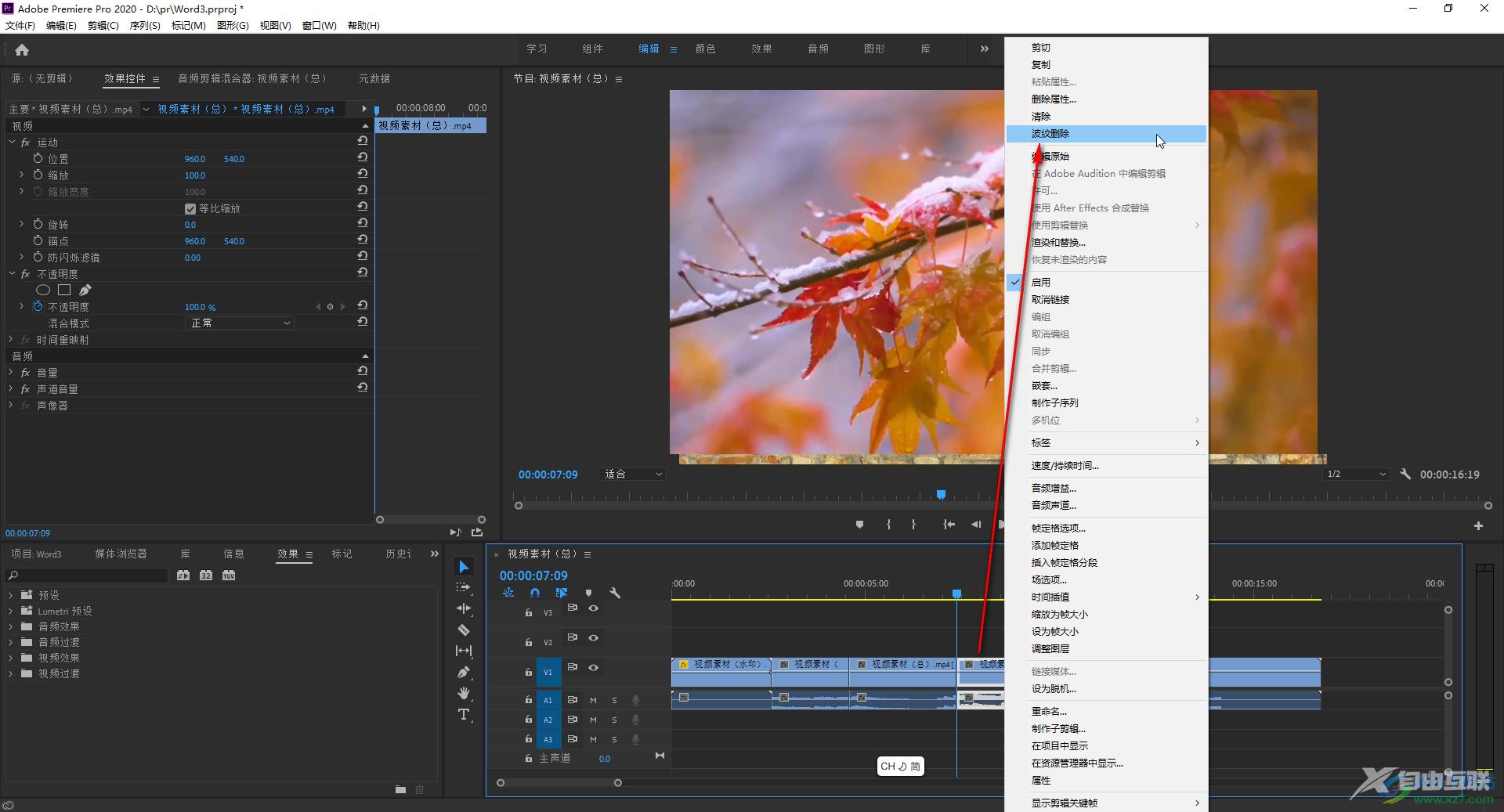Image resolution: width=1504 pixels, height=812 pixels.
Task: Toggle V2 track output eye
Action: [x=593, y=638]
